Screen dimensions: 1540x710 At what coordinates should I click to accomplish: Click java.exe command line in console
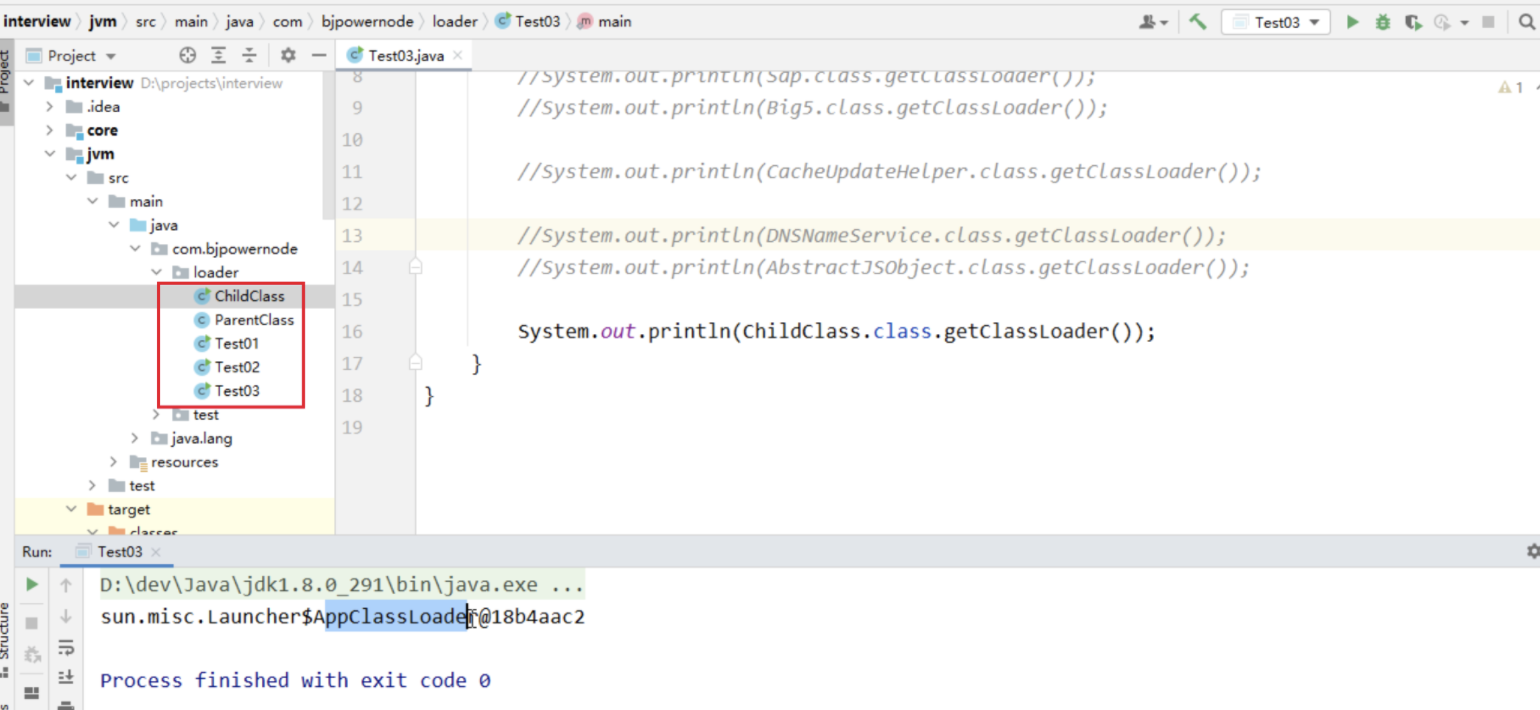[x=342, y=585]
